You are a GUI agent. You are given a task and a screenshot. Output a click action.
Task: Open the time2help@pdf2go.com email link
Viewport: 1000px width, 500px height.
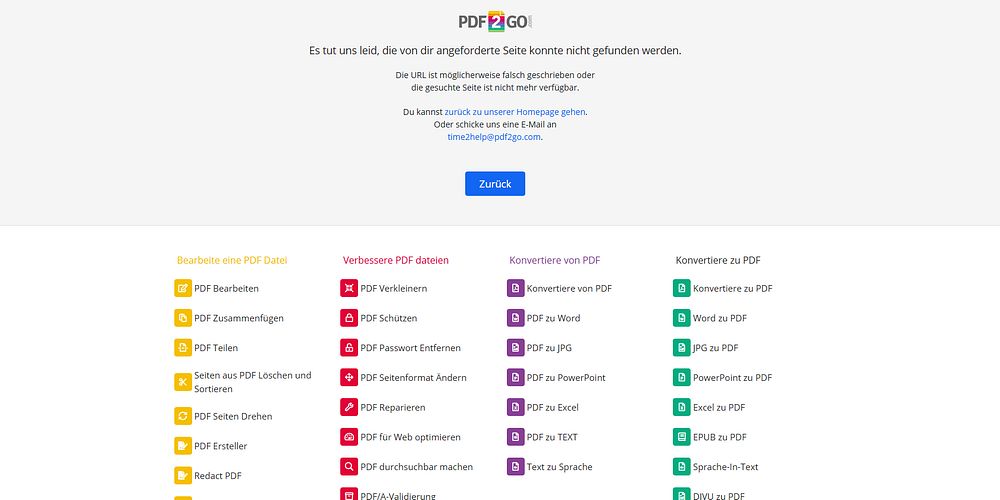click(x=494, y=136)
